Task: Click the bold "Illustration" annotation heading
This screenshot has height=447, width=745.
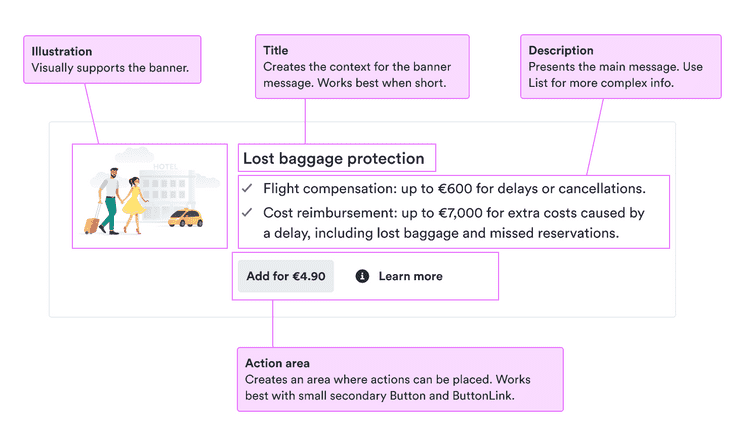Action: point(62,51)
